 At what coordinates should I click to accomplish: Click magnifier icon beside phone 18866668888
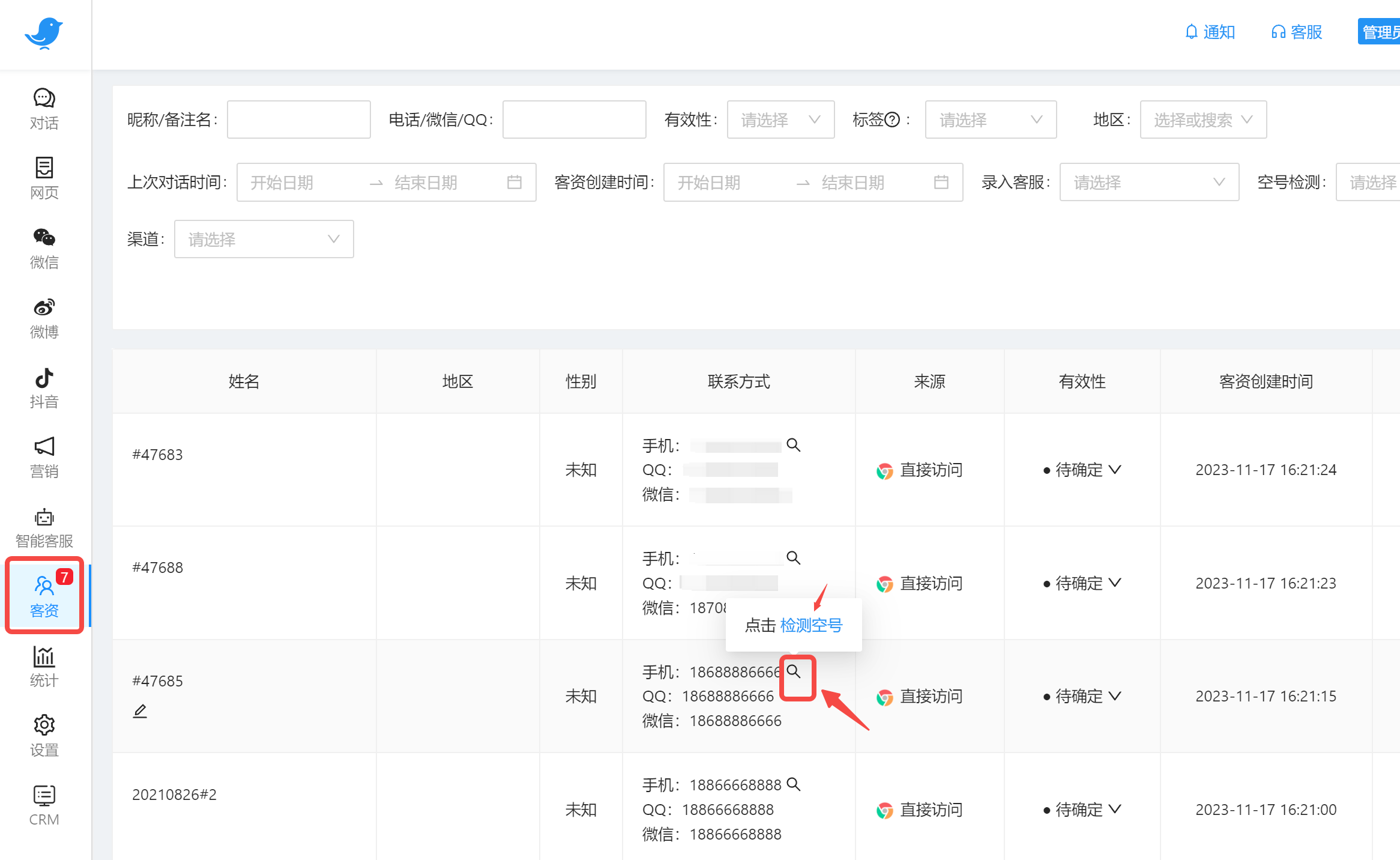point(794,784)
